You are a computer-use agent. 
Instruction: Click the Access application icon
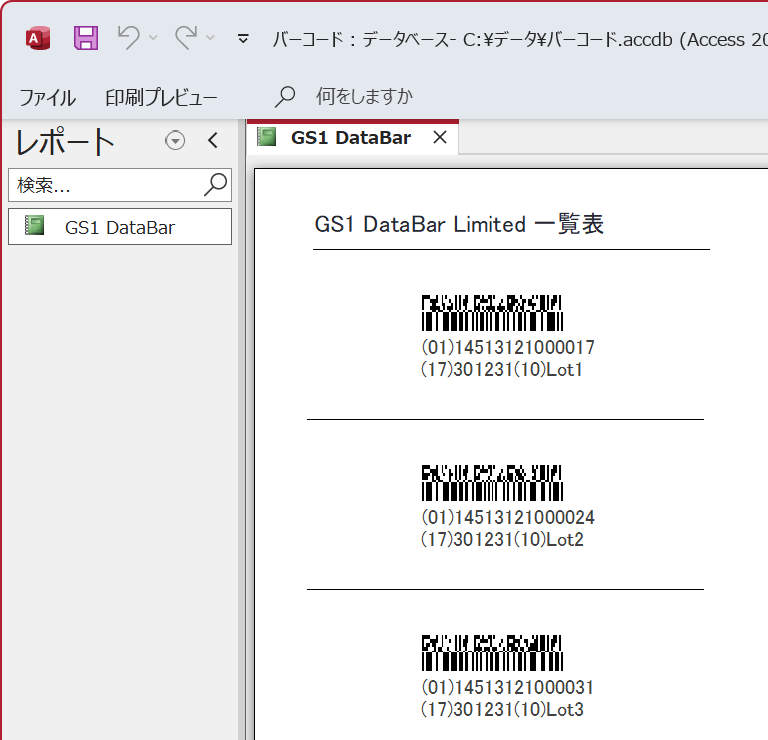[x=38, y=38]
